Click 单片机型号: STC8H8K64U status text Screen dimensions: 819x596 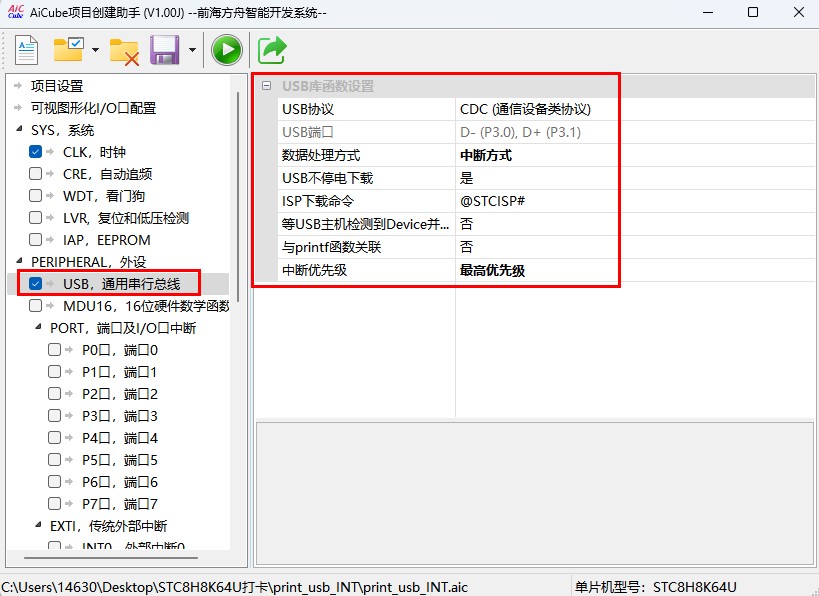click(x=656, y=587)
